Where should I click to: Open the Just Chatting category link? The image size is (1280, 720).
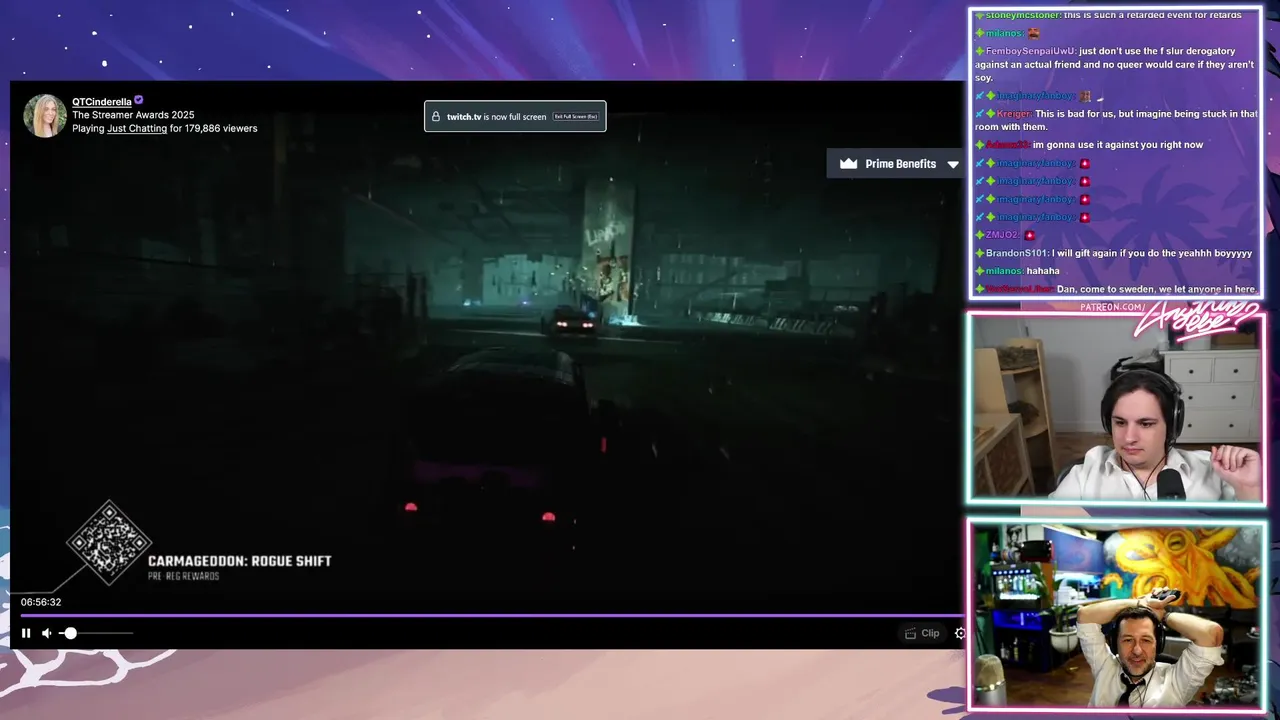click(137, 128)
